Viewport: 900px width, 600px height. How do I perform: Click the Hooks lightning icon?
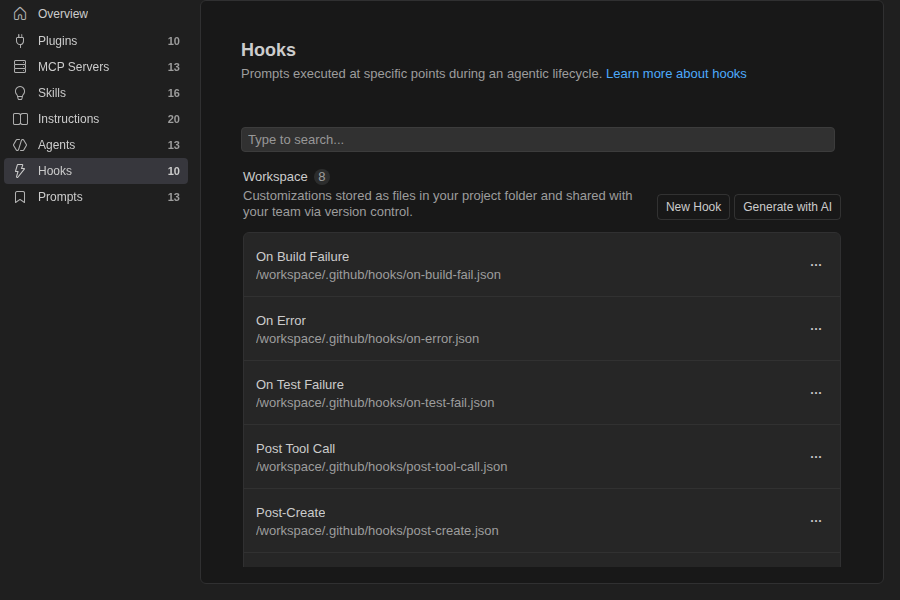[x=20, y=171]
